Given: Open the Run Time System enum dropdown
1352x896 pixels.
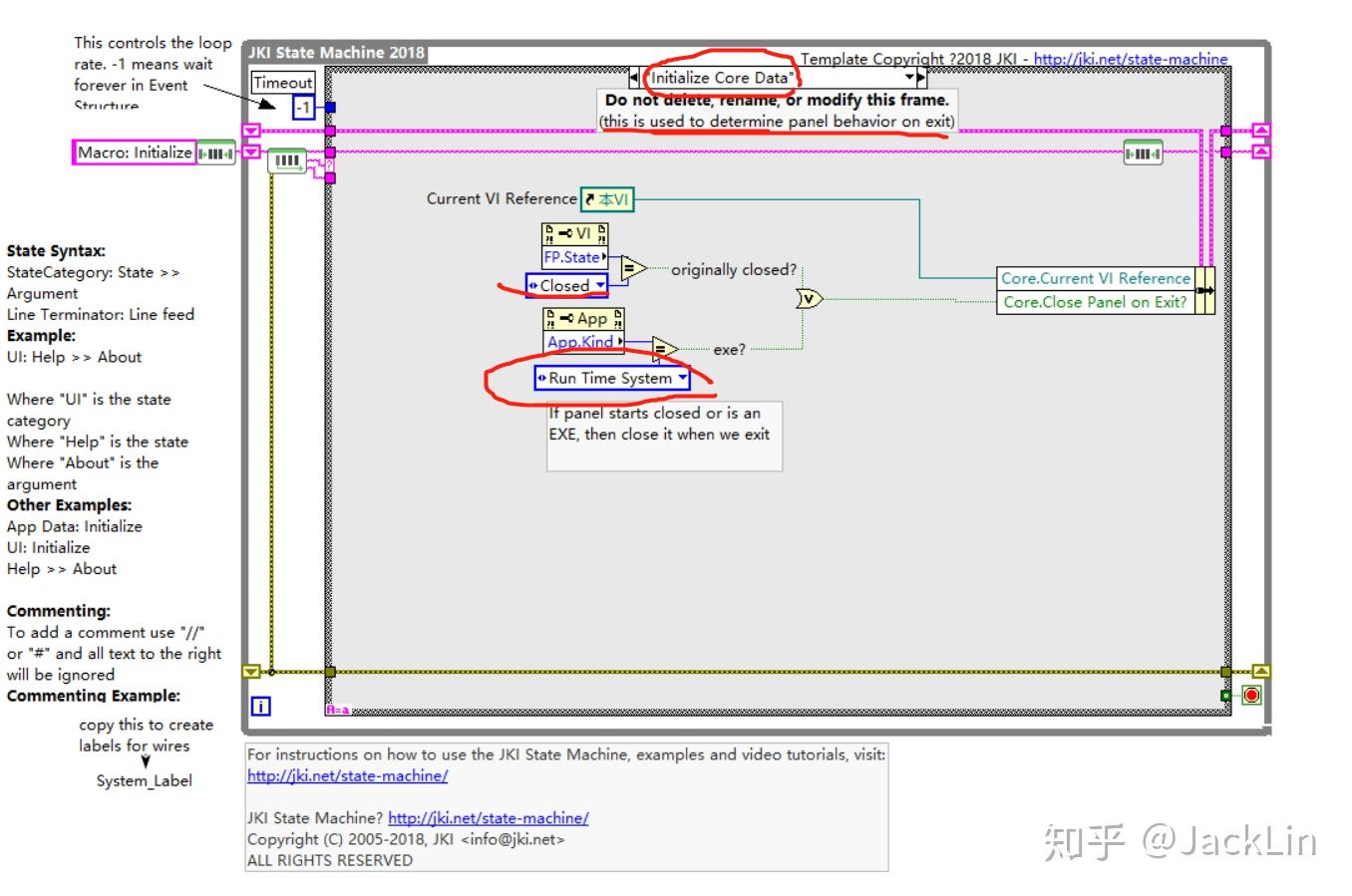Looking at the screenshot, I should [682, 379].
